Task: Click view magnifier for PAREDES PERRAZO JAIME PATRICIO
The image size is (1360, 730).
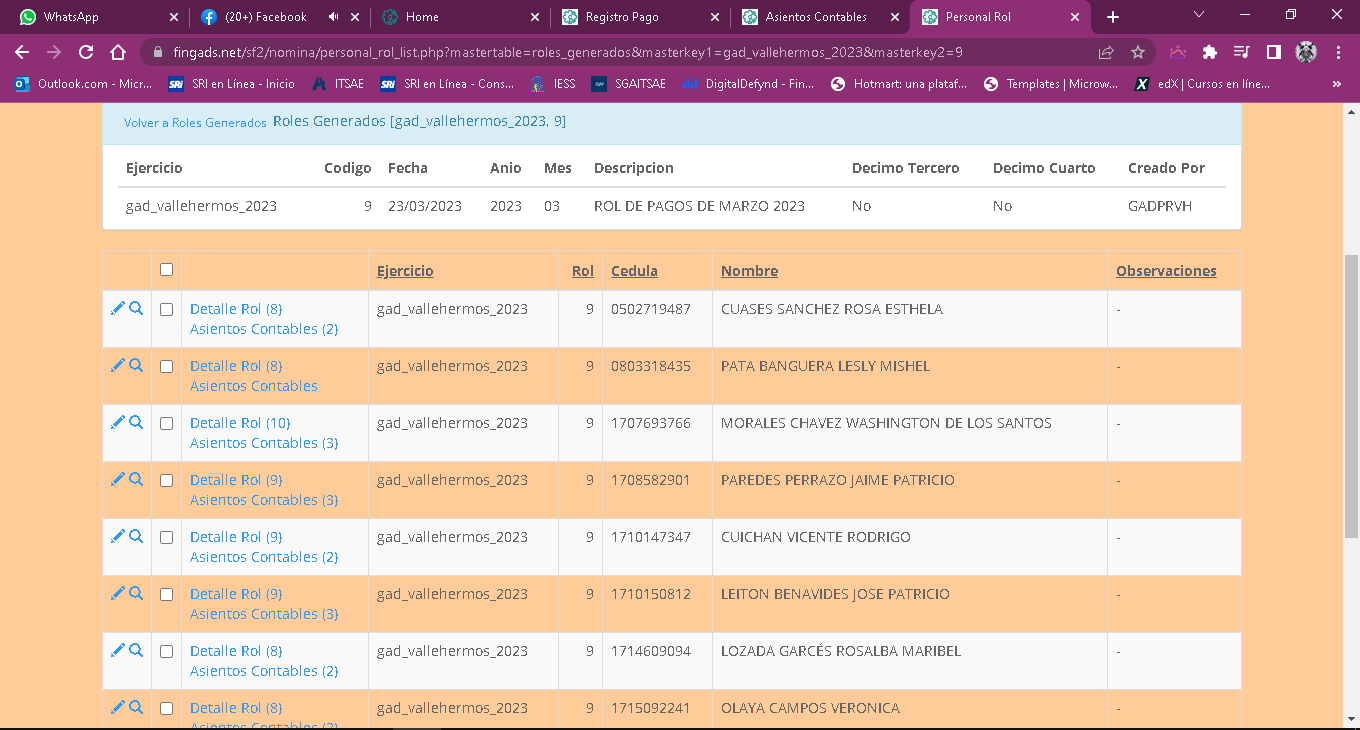Action: (136, 480)
